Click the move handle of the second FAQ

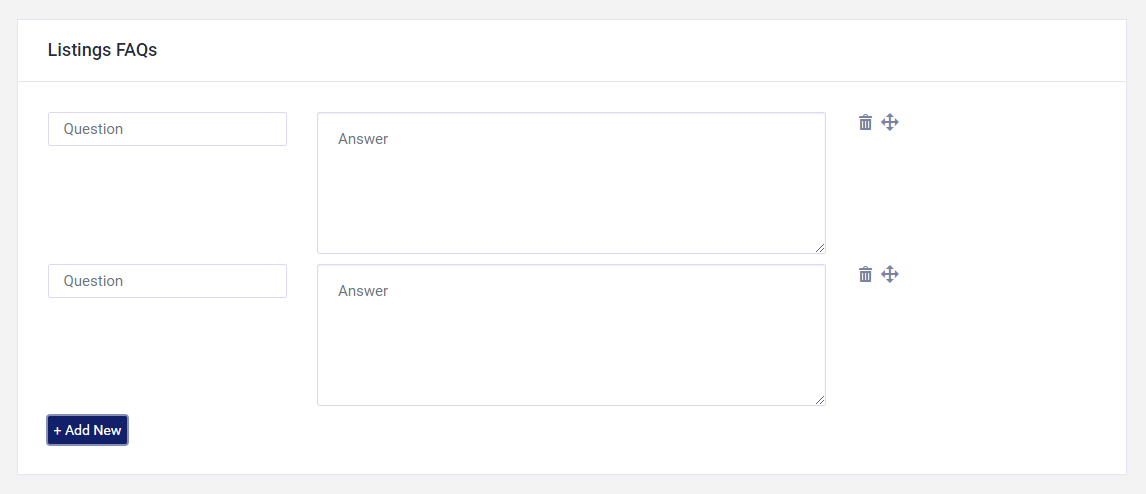click(890, 275)
